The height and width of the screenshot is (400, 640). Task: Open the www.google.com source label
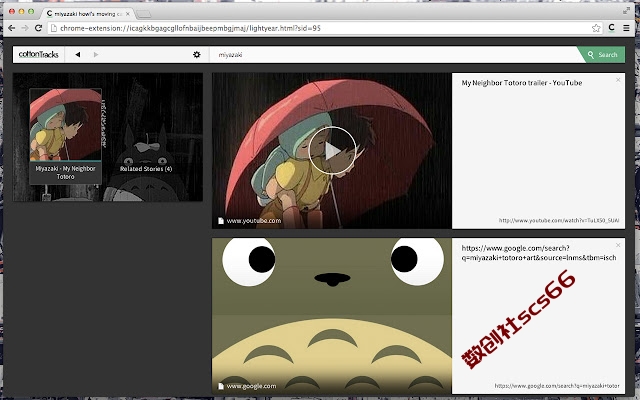click(x=251, y=386)
